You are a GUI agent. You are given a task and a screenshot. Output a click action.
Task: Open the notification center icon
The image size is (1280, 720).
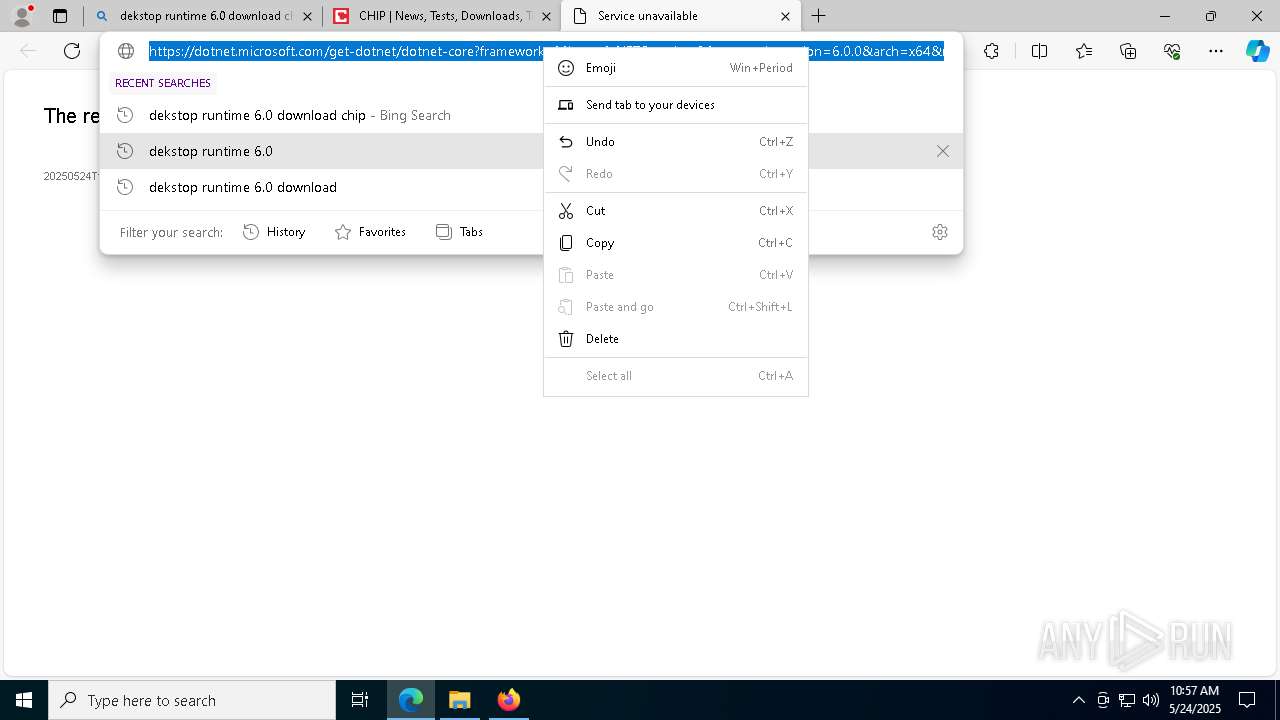(x=1247, y=700)
